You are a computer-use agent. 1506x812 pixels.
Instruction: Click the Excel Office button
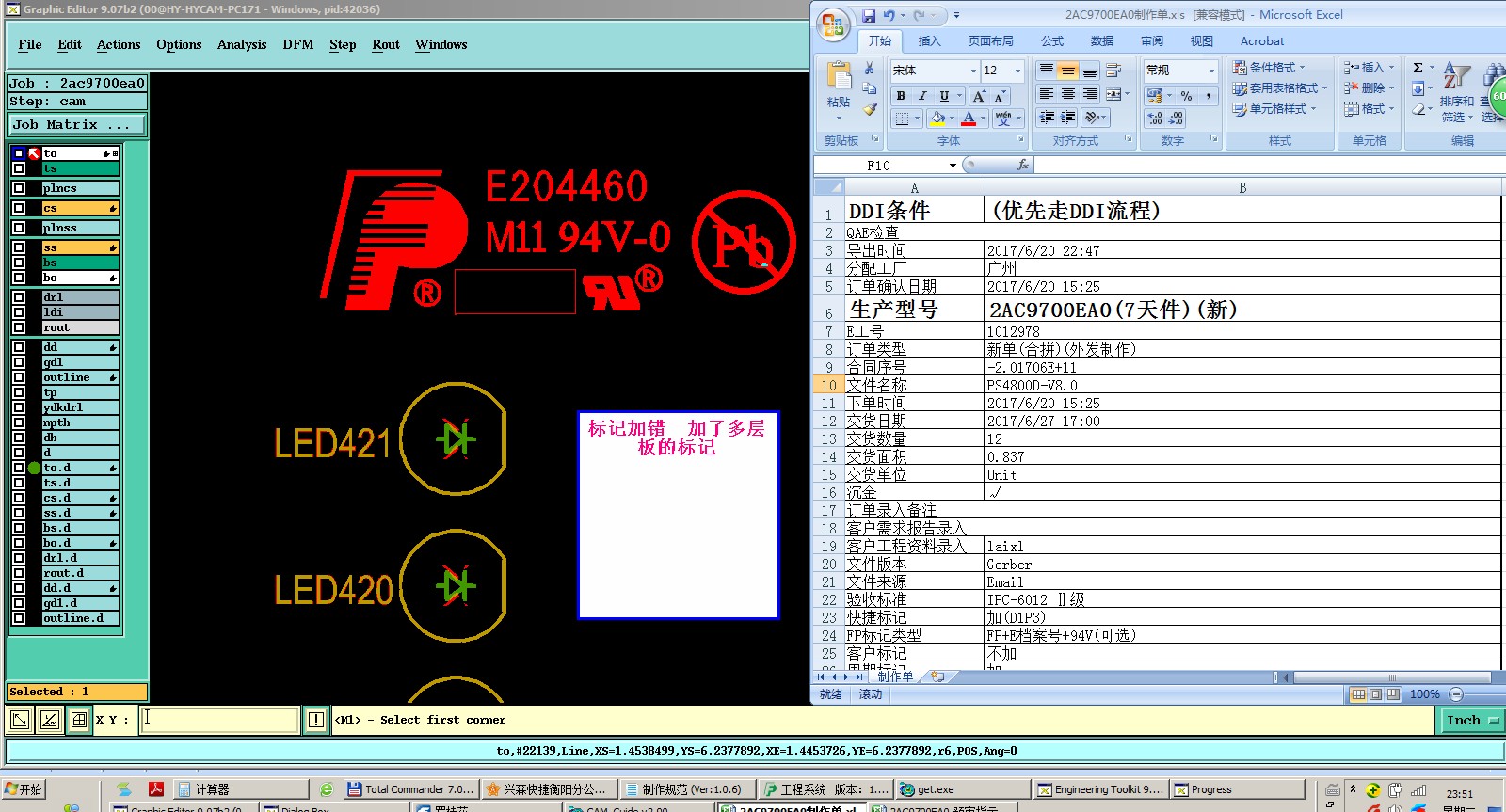coord(832,25)
